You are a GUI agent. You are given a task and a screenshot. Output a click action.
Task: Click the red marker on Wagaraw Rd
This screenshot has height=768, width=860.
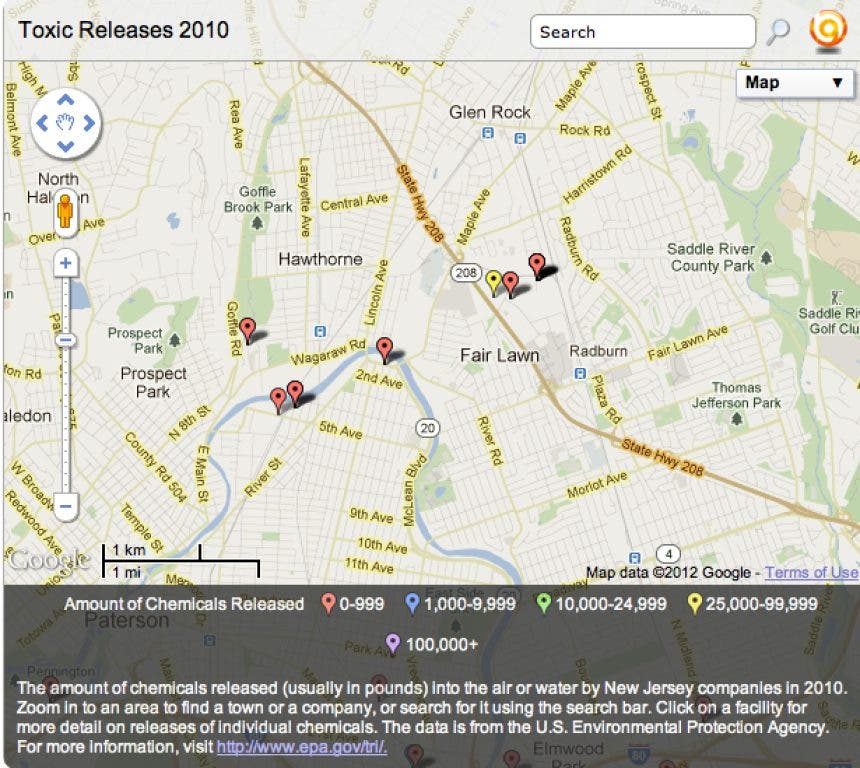point(384,347)
